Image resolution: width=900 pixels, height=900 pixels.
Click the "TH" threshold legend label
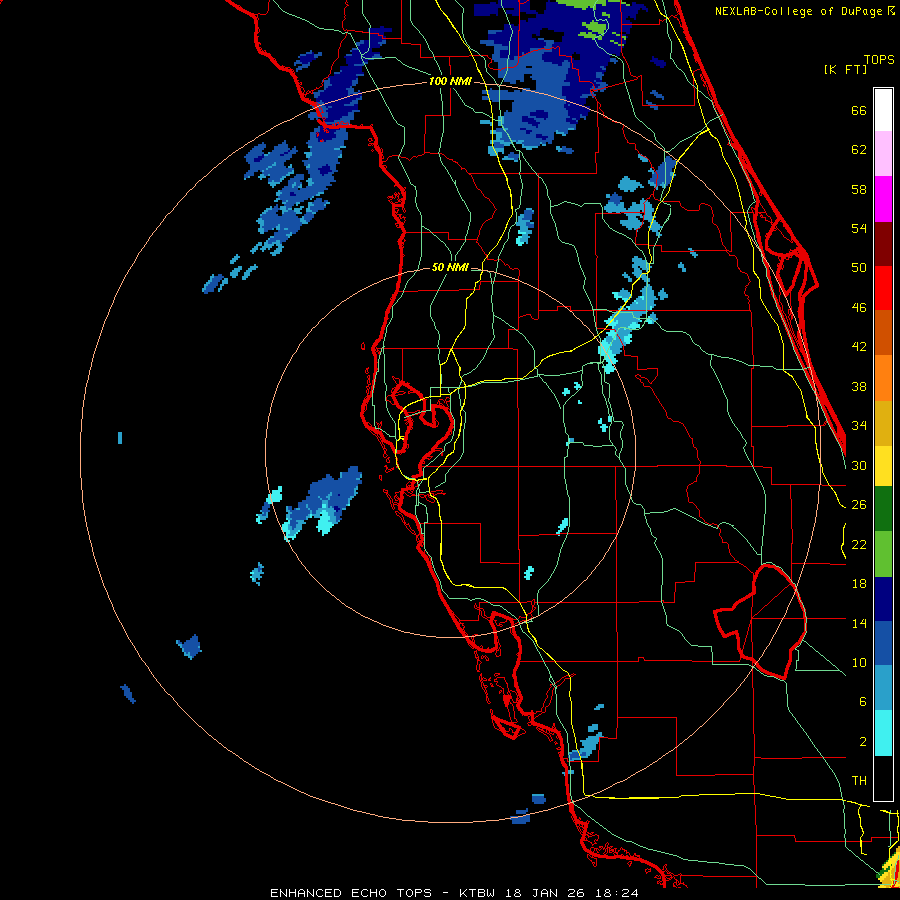(859, 781)
